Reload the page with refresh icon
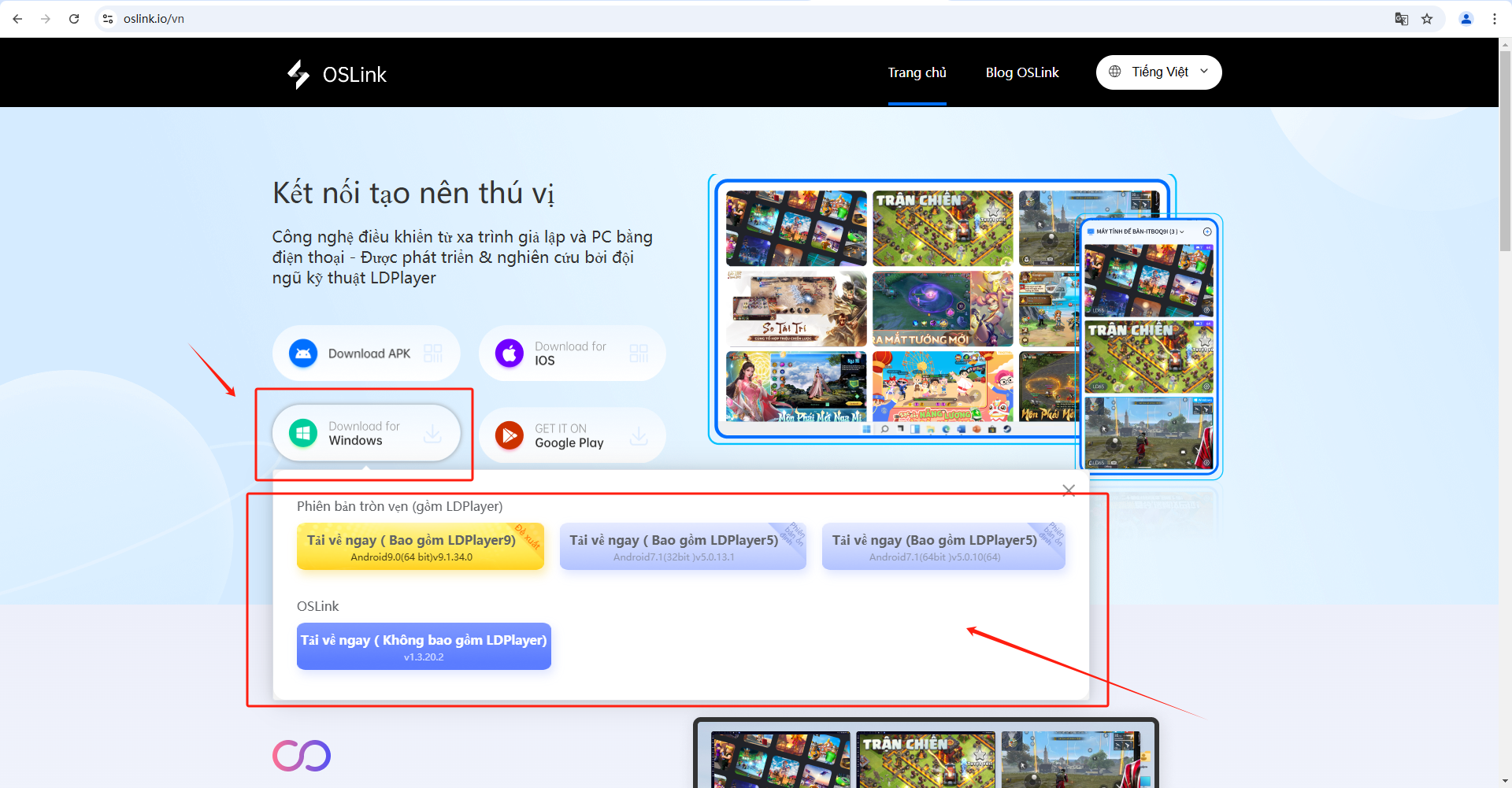 [x=74, y=19]
